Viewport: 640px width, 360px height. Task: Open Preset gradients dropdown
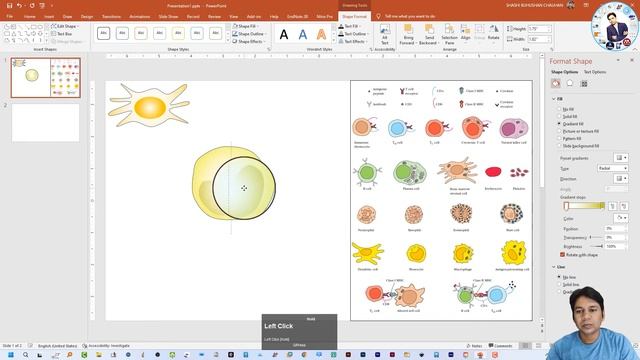(x=621, y=158)
